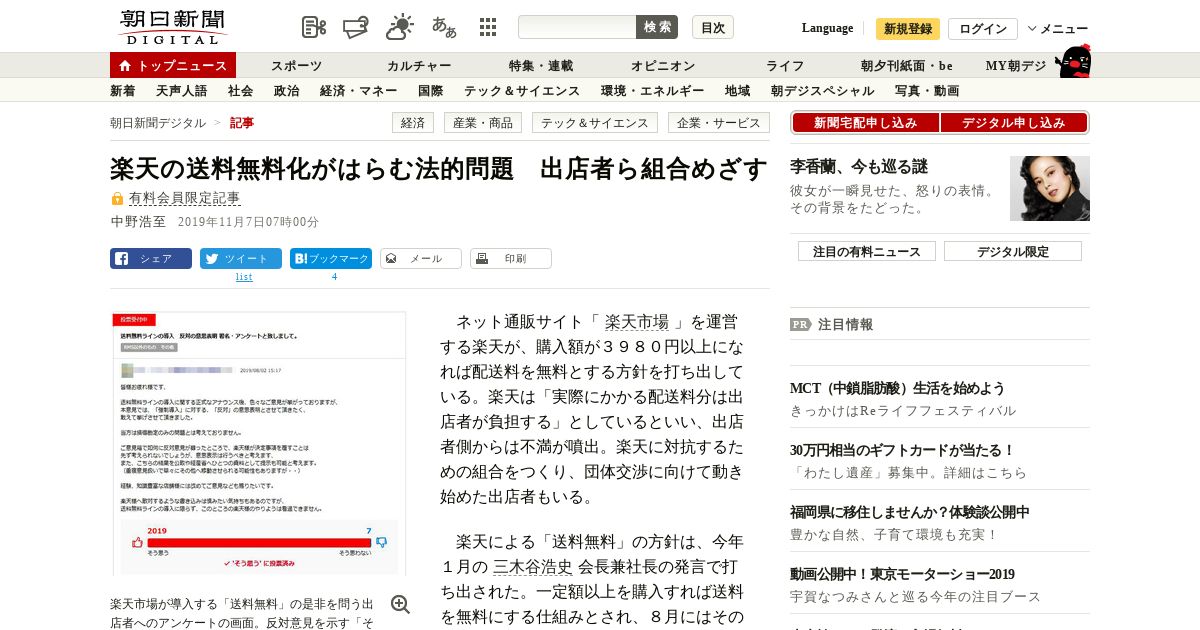
Task: Select 新着 in the sub-navigation
Action: point(123,91)
